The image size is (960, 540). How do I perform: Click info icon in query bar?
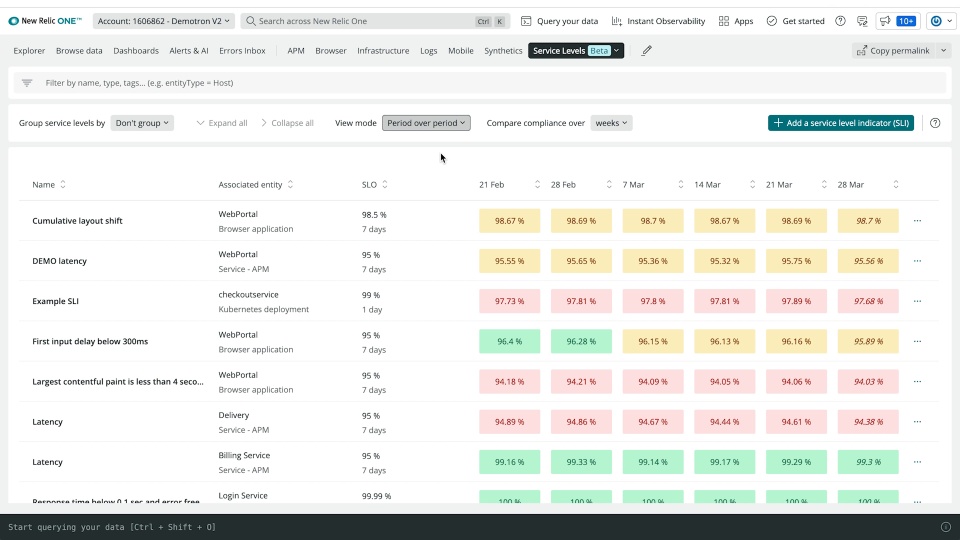point(945,527)
